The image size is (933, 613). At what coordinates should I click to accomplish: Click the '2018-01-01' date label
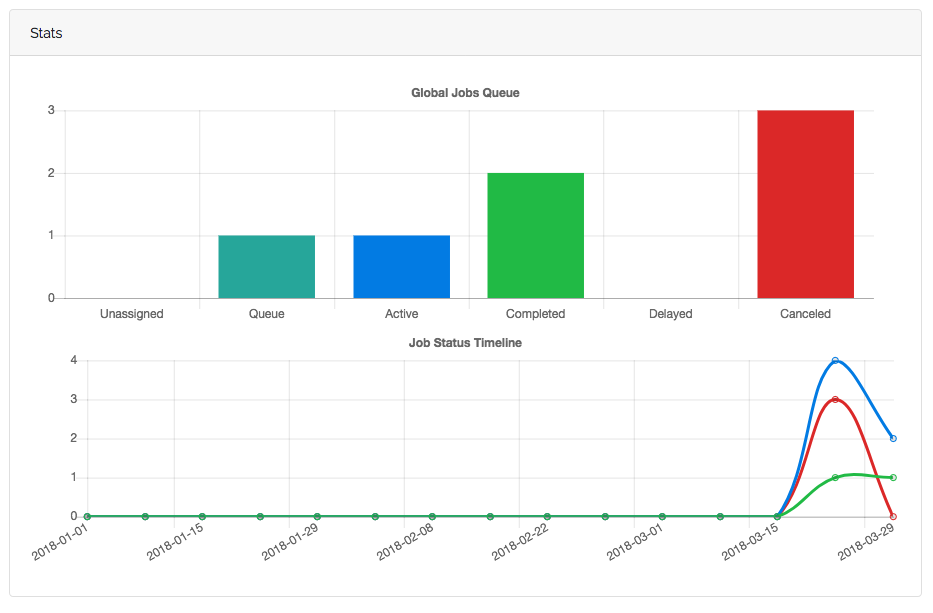tap(60, 542)
